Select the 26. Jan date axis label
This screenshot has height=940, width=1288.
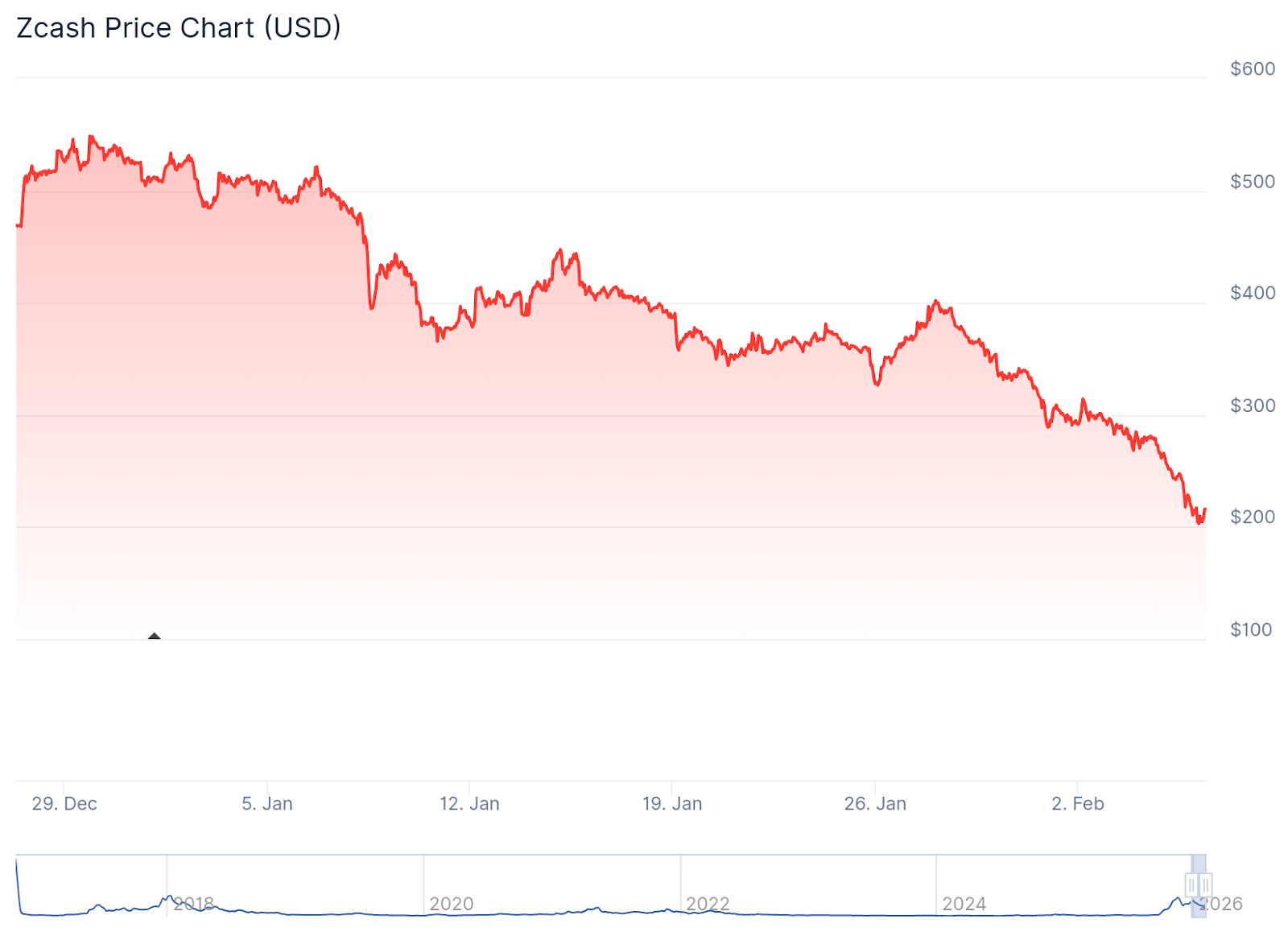[875, 803]
